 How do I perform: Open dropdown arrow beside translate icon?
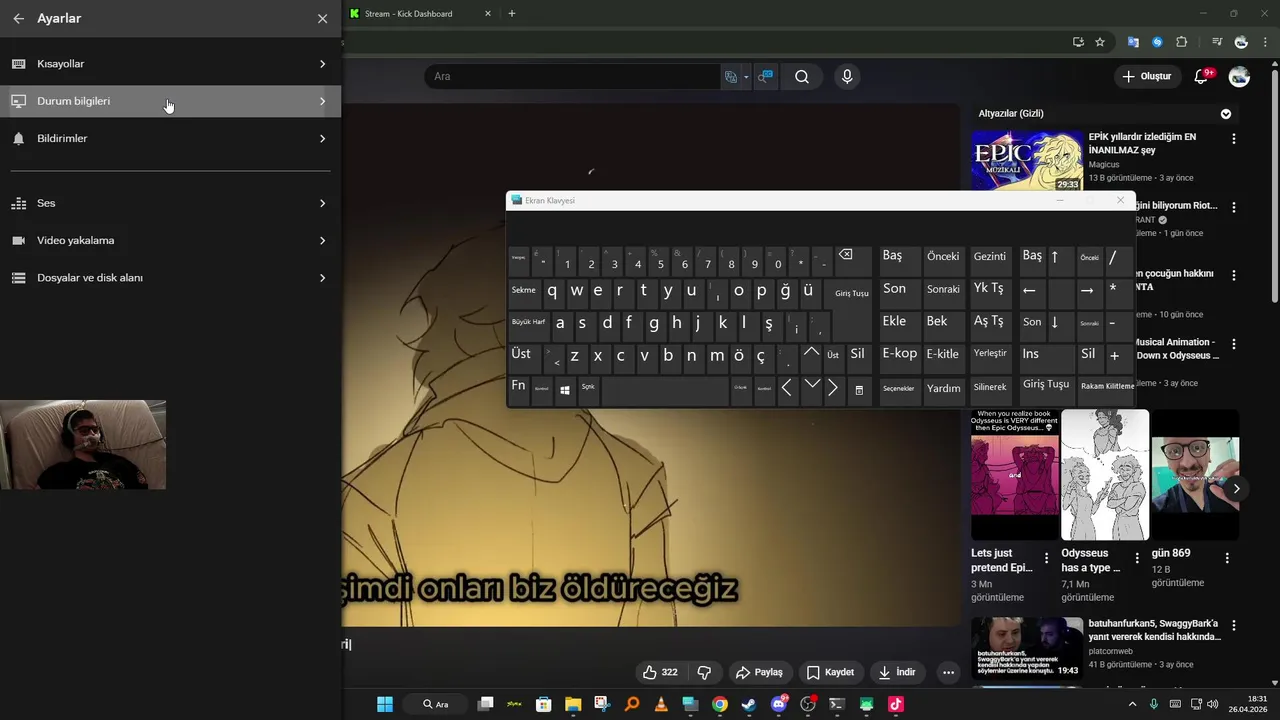tap(746, 77)
